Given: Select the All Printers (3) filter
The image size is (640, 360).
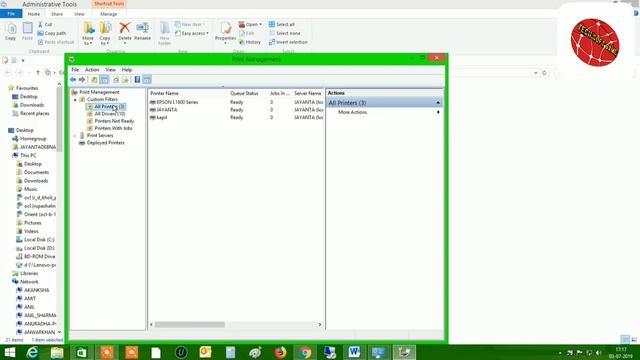Looking at the screenshot, I should click(109, 107).
